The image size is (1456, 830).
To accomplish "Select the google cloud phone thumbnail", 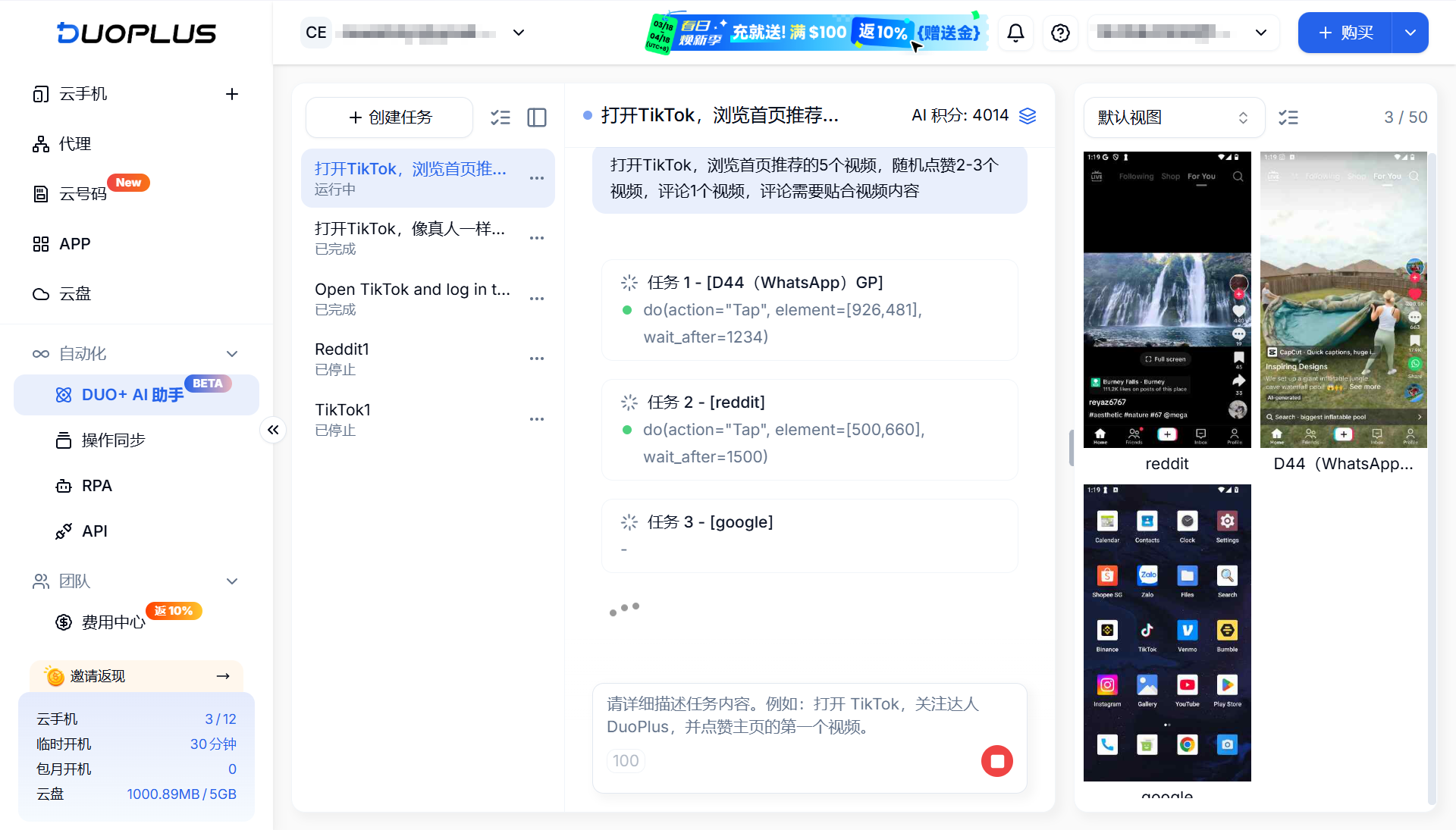I will 1167,632.
